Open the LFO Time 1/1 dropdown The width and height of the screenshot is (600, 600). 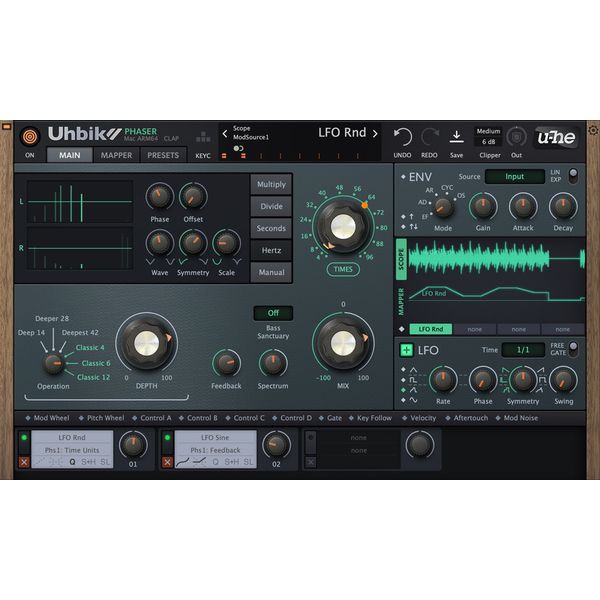pyautogui.click(x=523, y=350)
